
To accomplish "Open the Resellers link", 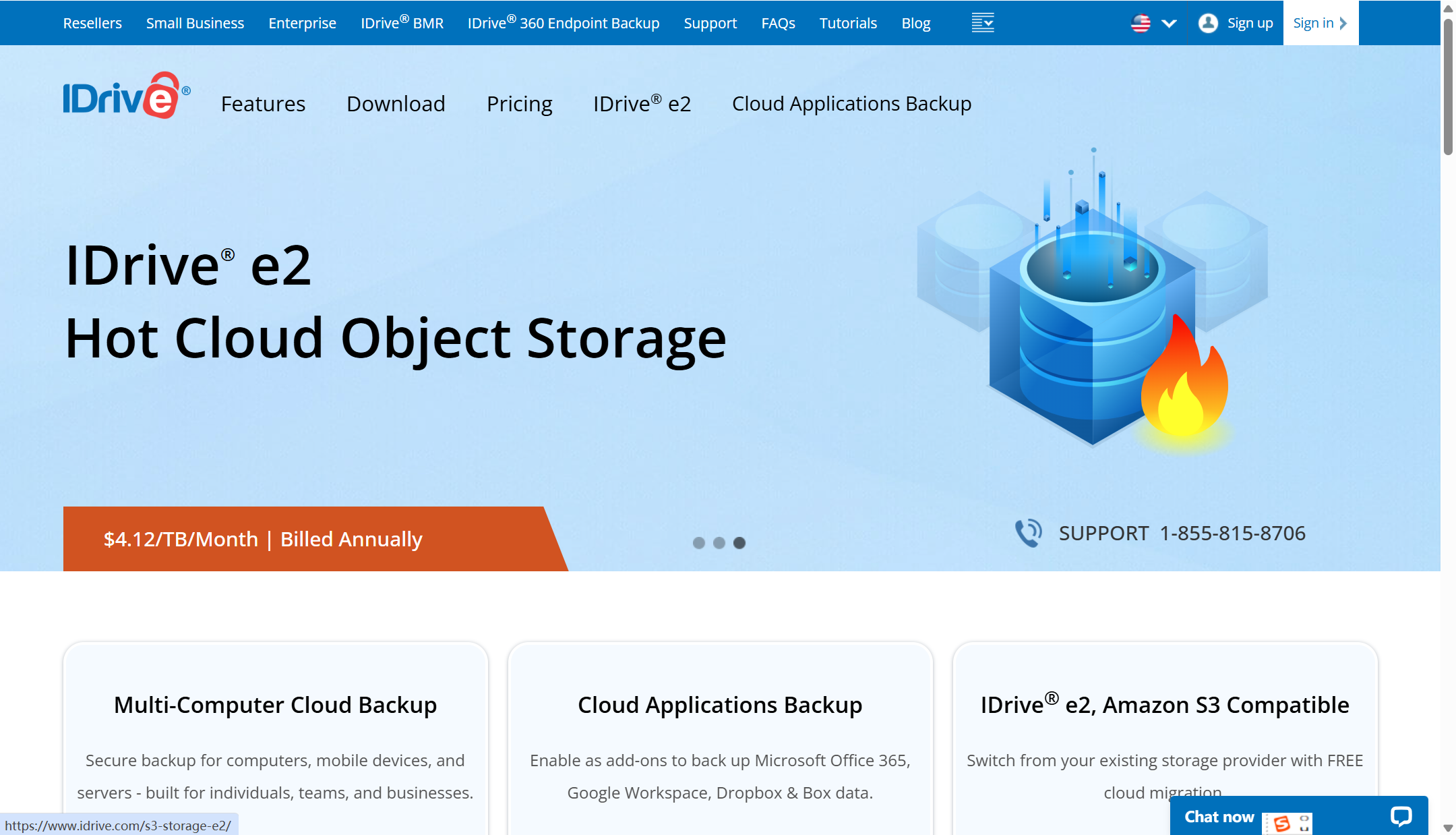I will coord(92,23).
